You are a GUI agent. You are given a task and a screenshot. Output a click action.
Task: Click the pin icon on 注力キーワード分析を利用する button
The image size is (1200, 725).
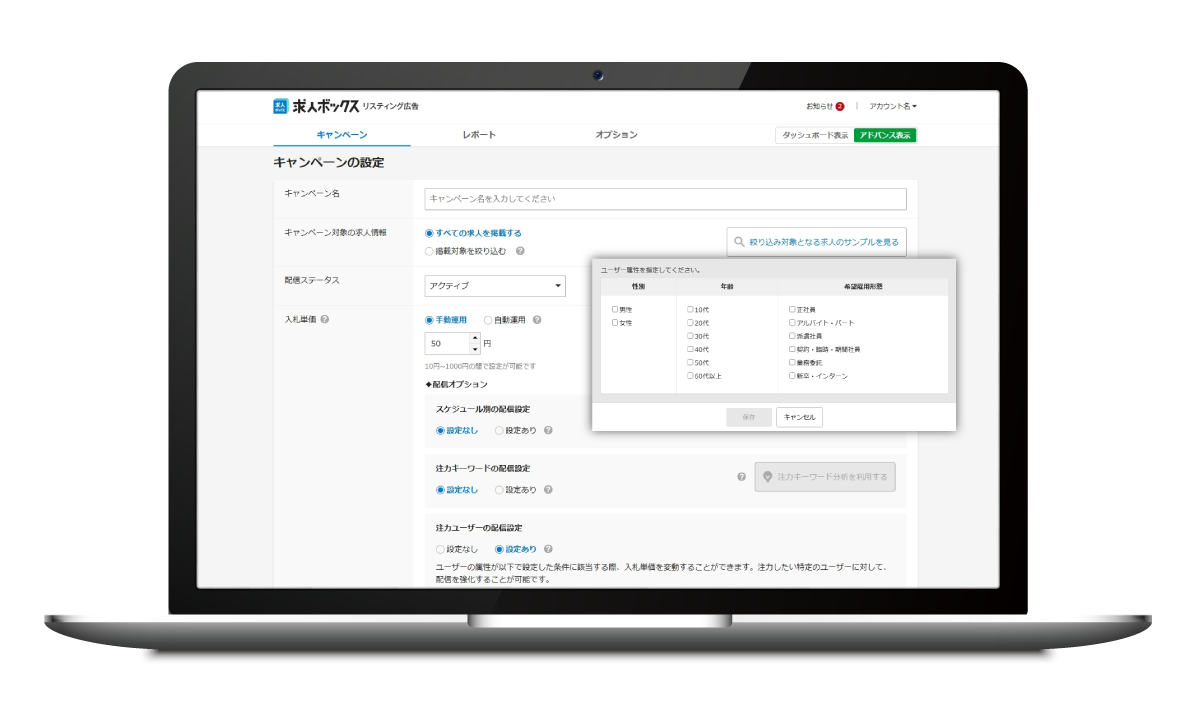click(x=768, y=477)
